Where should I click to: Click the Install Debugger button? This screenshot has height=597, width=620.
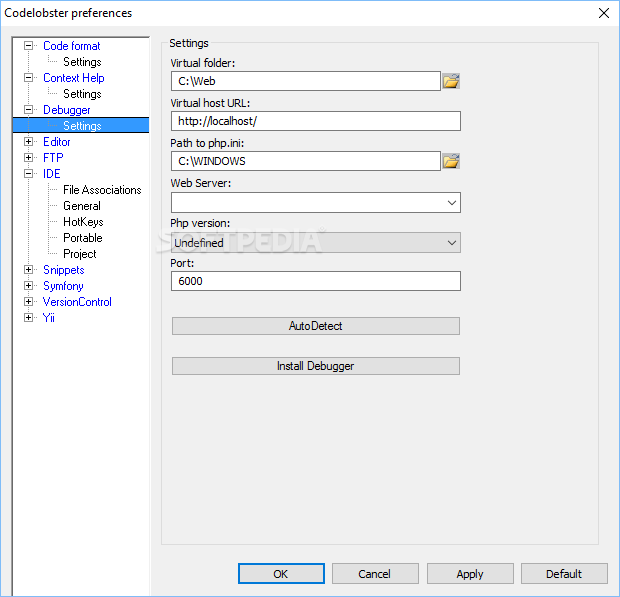316,366
